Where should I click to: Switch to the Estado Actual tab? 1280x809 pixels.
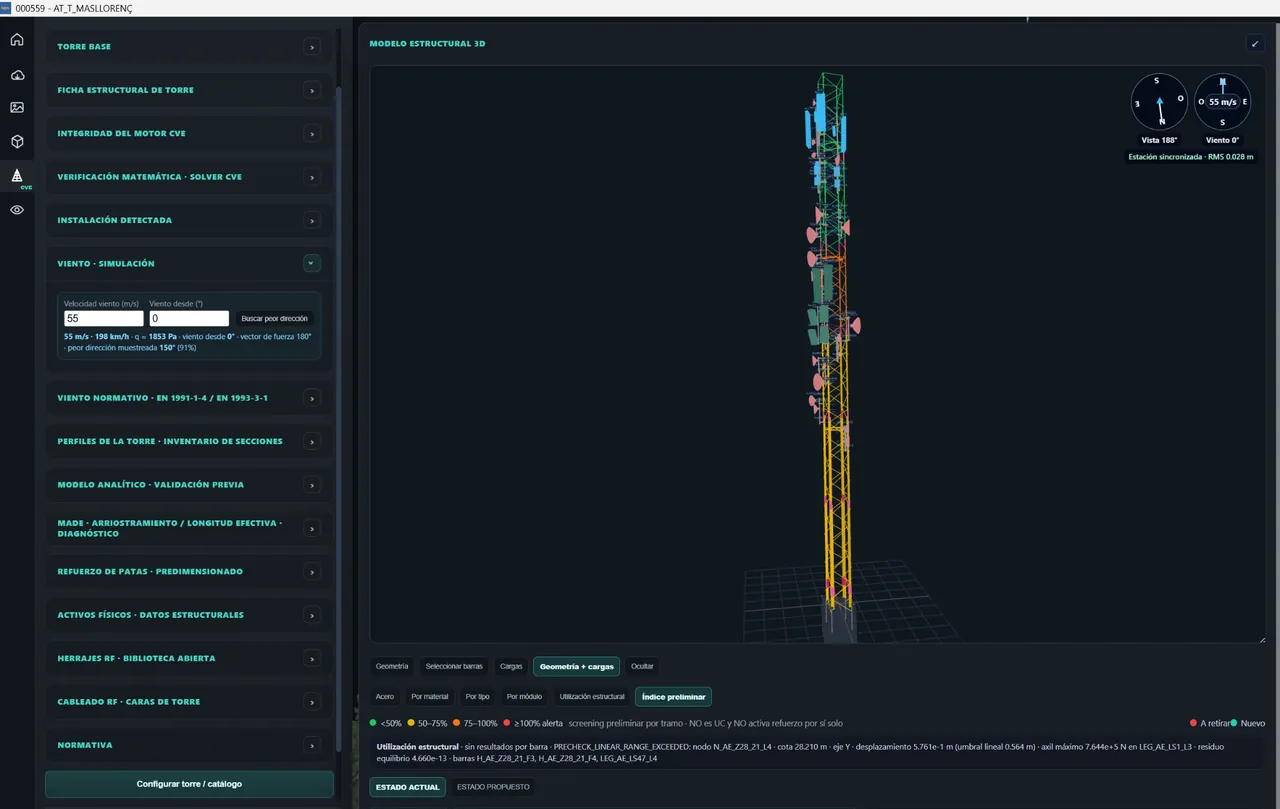[x=408, y=787]
